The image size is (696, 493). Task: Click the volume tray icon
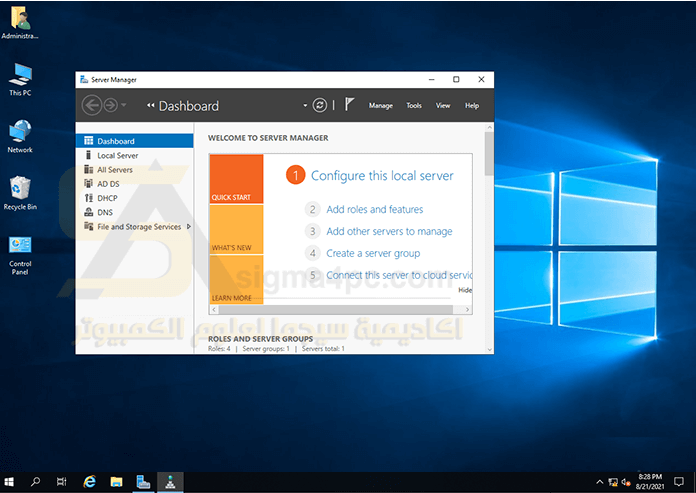click(x=626, y=482)
